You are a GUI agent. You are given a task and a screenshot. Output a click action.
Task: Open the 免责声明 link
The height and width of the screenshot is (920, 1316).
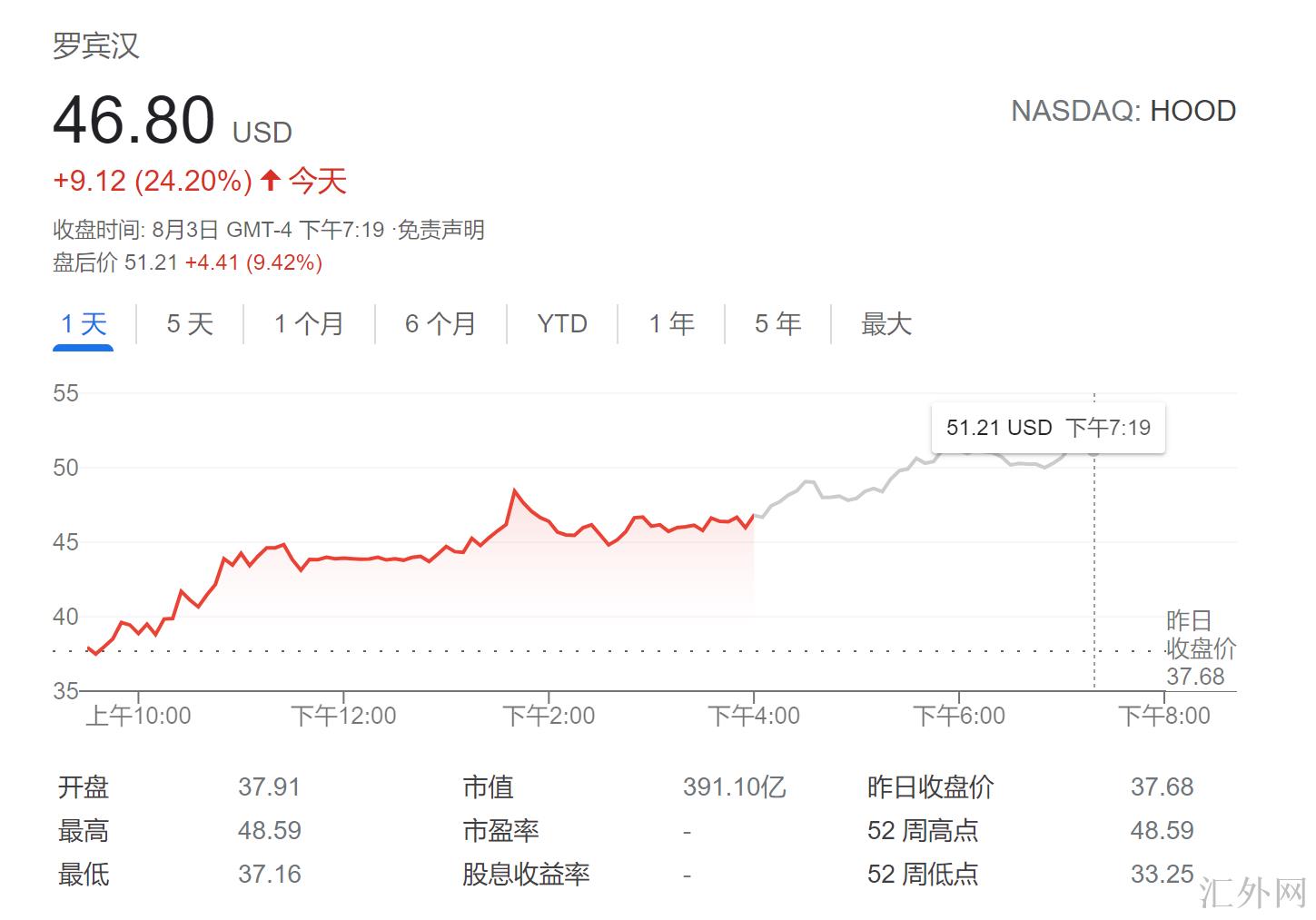coord(441,230)
